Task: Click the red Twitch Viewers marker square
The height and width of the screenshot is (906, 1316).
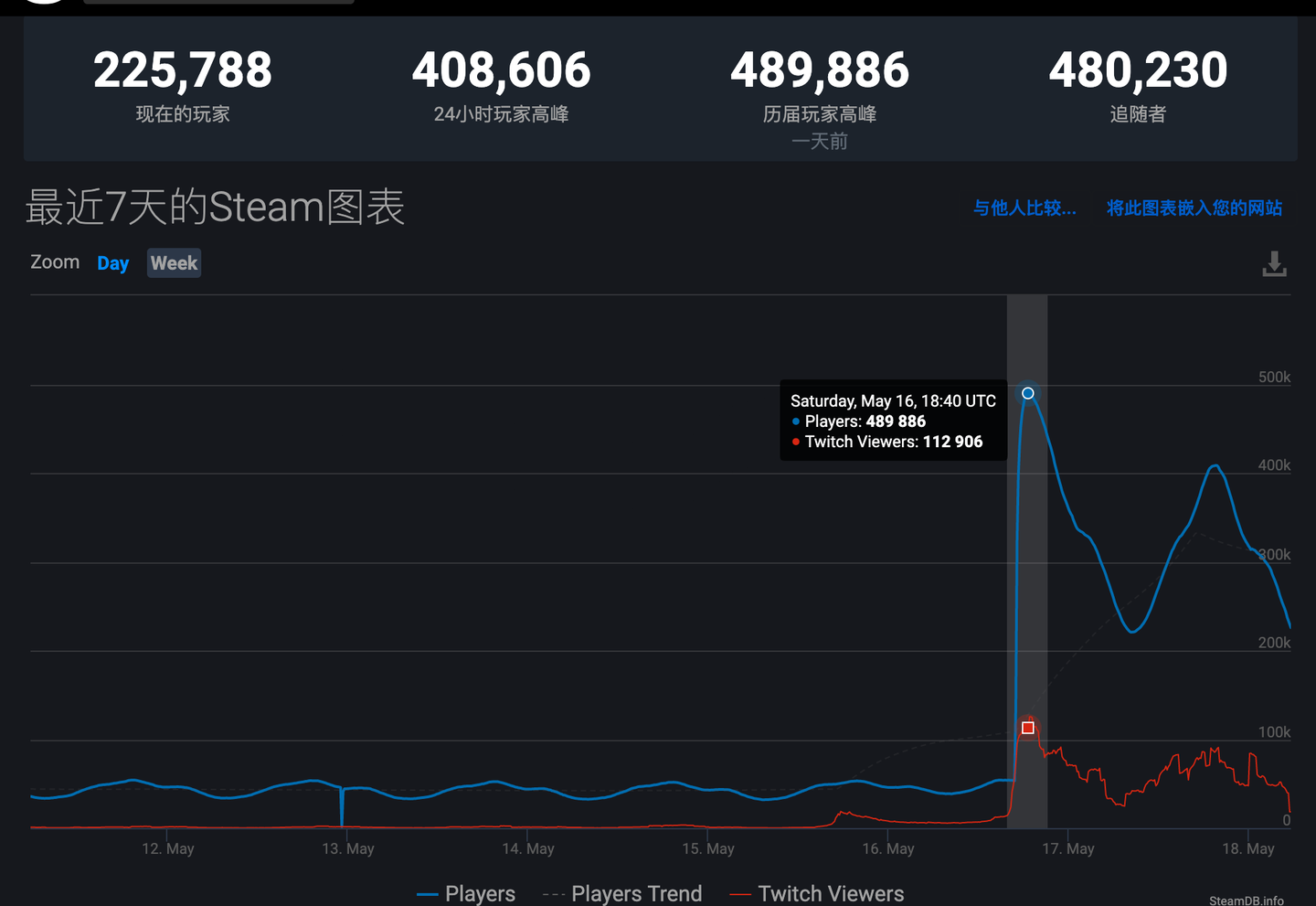Action: (x=1028, y=728)
